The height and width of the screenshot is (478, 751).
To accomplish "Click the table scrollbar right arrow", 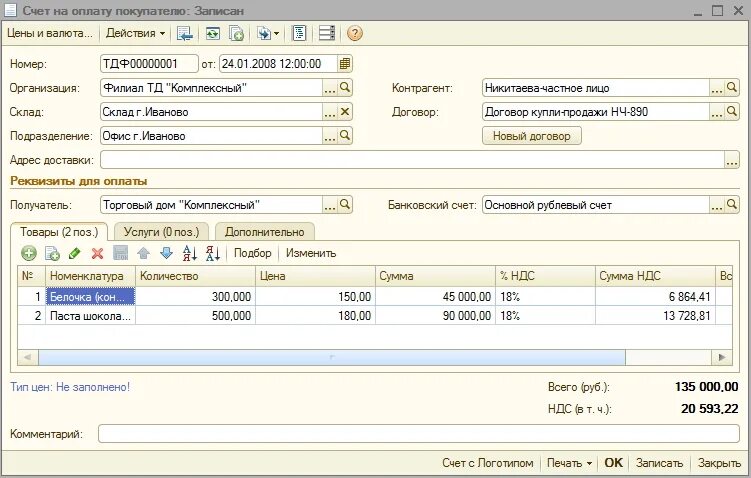I will click(x=722, y=357).
